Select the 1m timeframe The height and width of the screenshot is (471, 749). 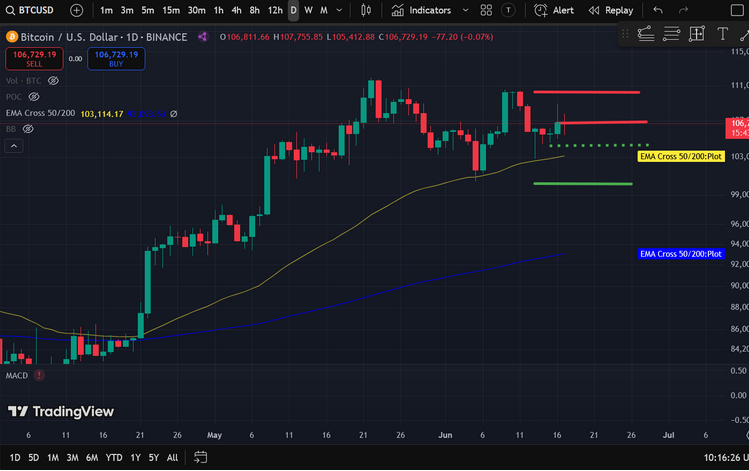107,10
